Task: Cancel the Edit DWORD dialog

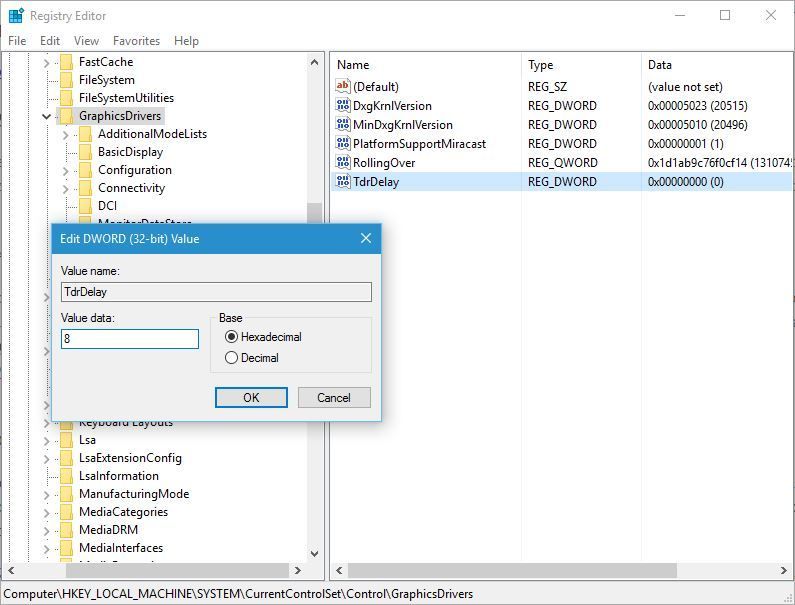Action: (x=334, y=398)
